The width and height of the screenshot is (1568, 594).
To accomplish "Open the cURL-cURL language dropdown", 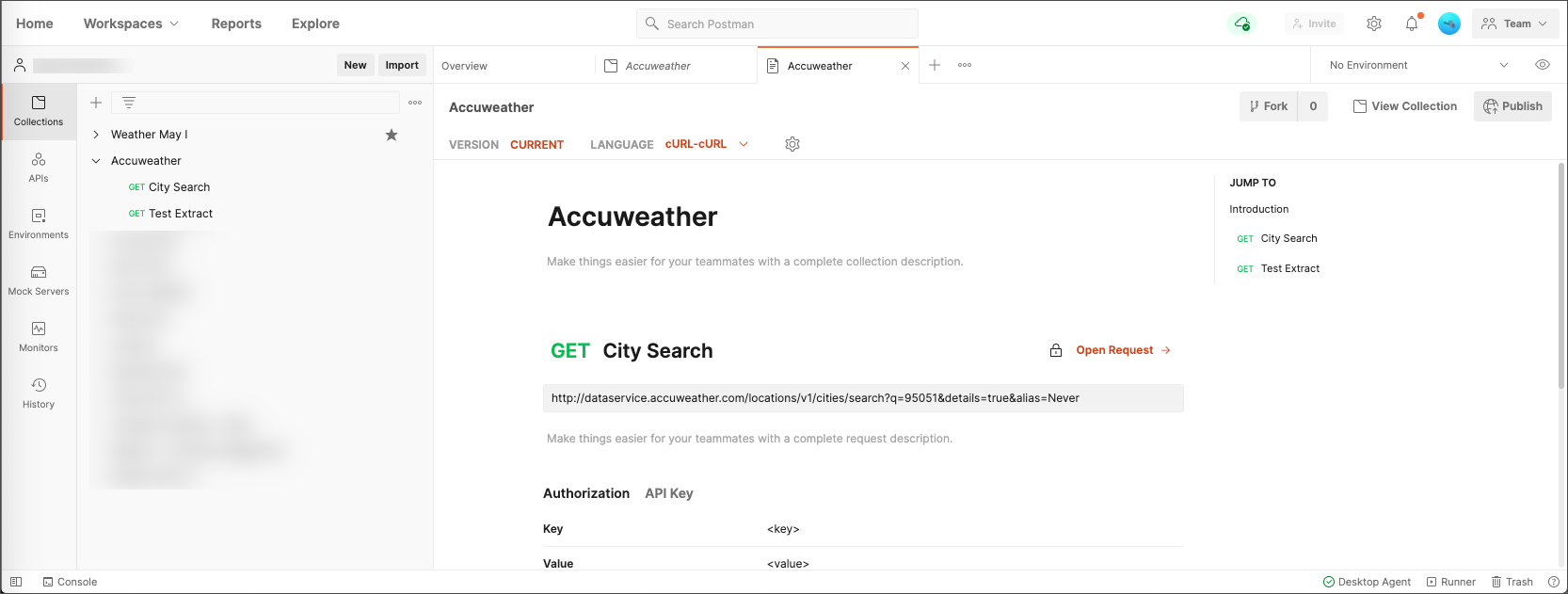I will click(x=706, y=144).
